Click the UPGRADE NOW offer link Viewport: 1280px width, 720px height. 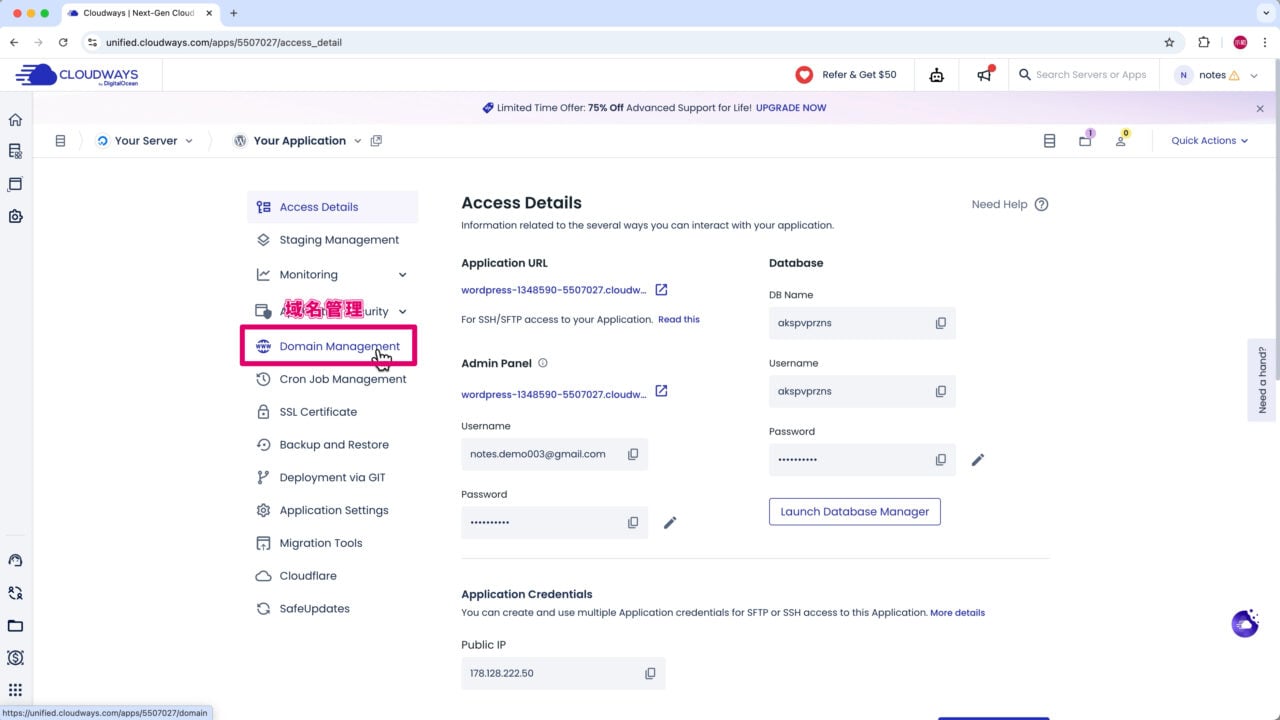(791, 107)
